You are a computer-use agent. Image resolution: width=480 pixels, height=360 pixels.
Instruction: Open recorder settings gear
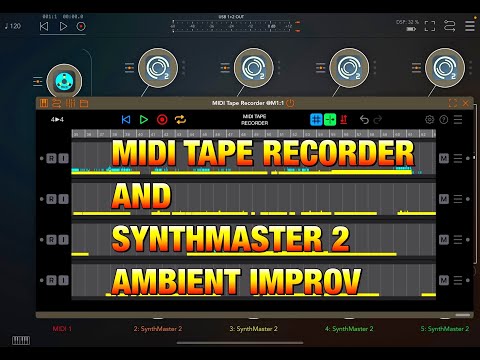(x=430, y=120)
